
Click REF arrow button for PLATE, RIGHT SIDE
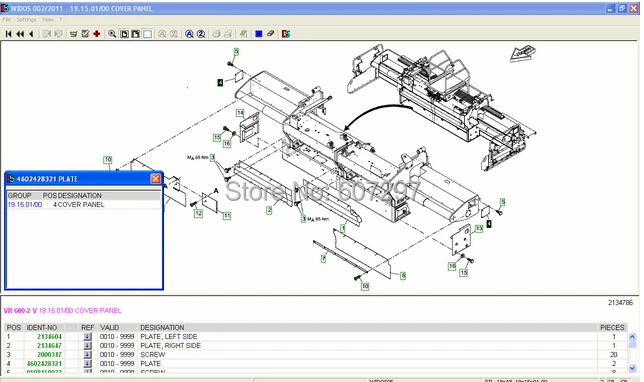(87, 345)
